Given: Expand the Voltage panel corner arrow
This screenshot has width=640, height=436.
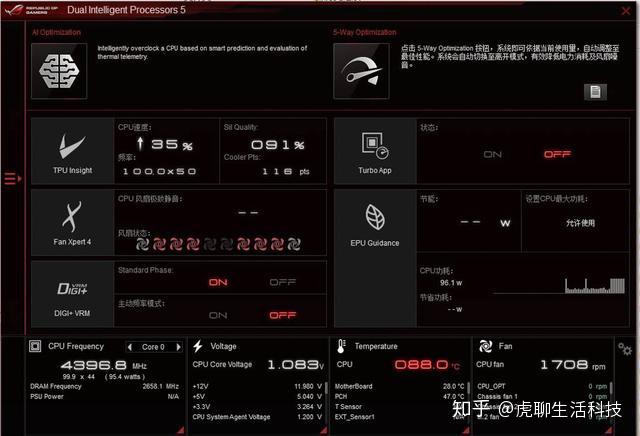Looking at the screenshot, I should 324,430.
